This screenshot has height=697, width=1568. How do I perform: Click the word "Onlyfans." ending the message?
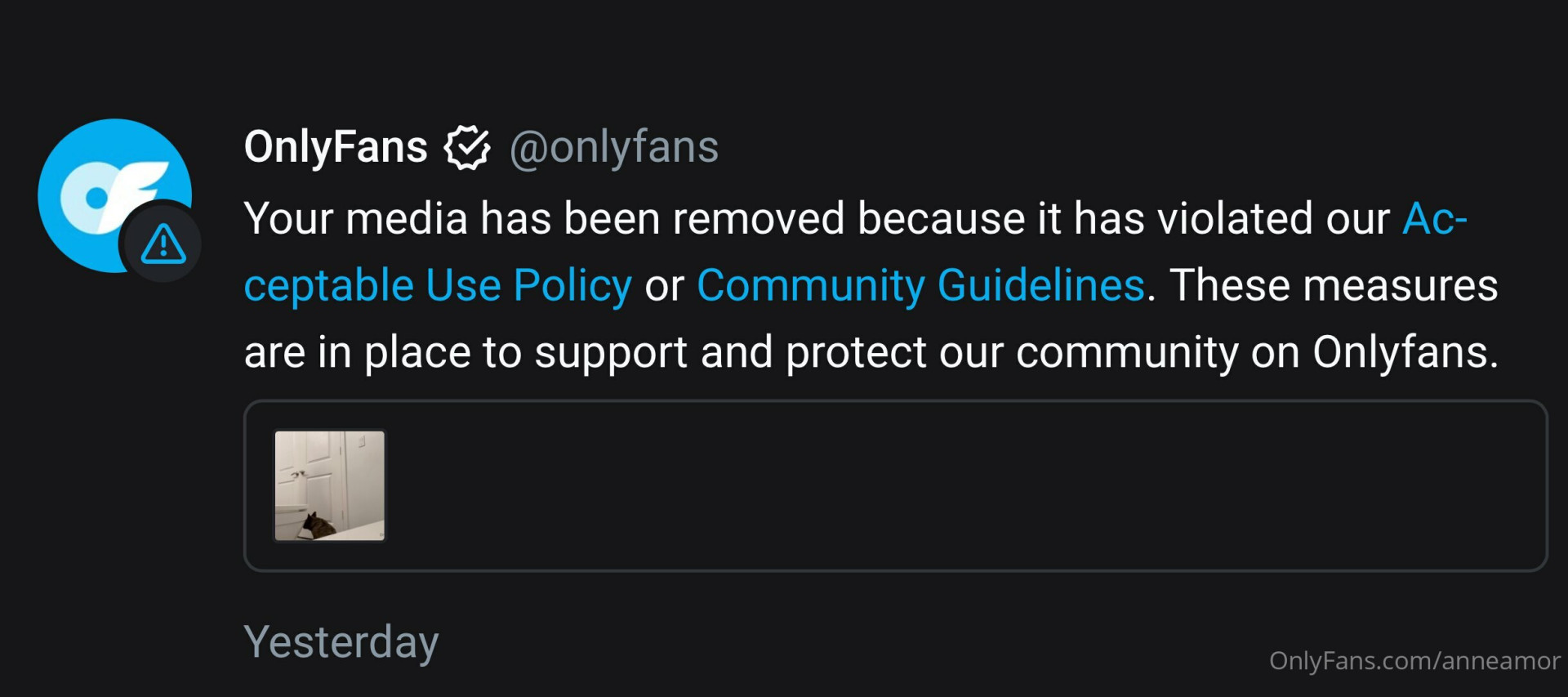click(1405, 353)
